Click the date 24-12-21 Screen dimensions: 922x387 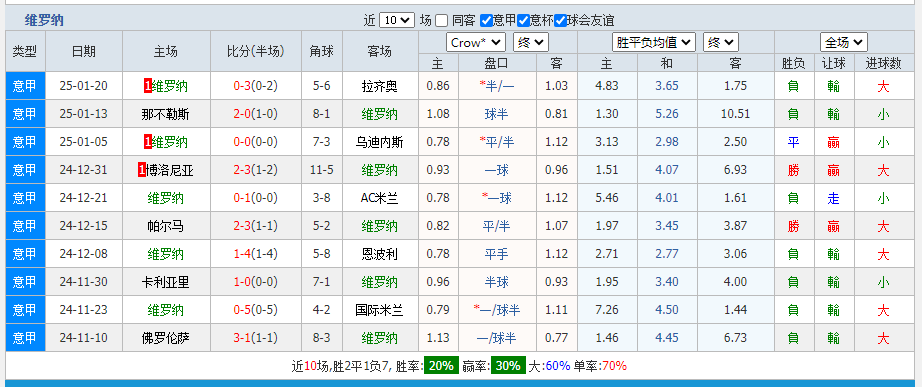point(83,198)
